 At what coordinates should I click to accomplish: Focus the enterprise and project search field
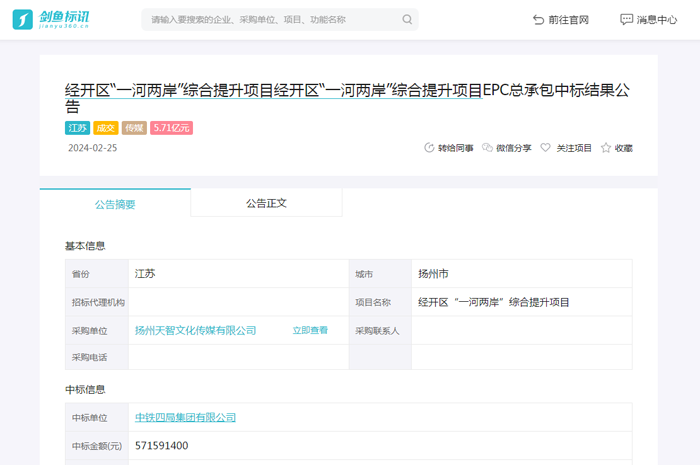click(x=270, y=19)
